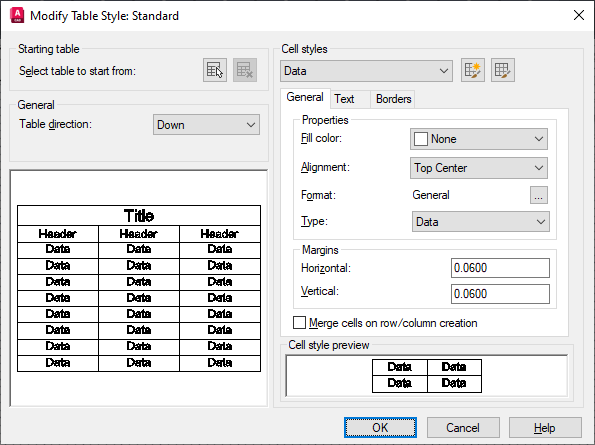Create a new cell style icon
This screenshot has height=445, width=595.
472,70
